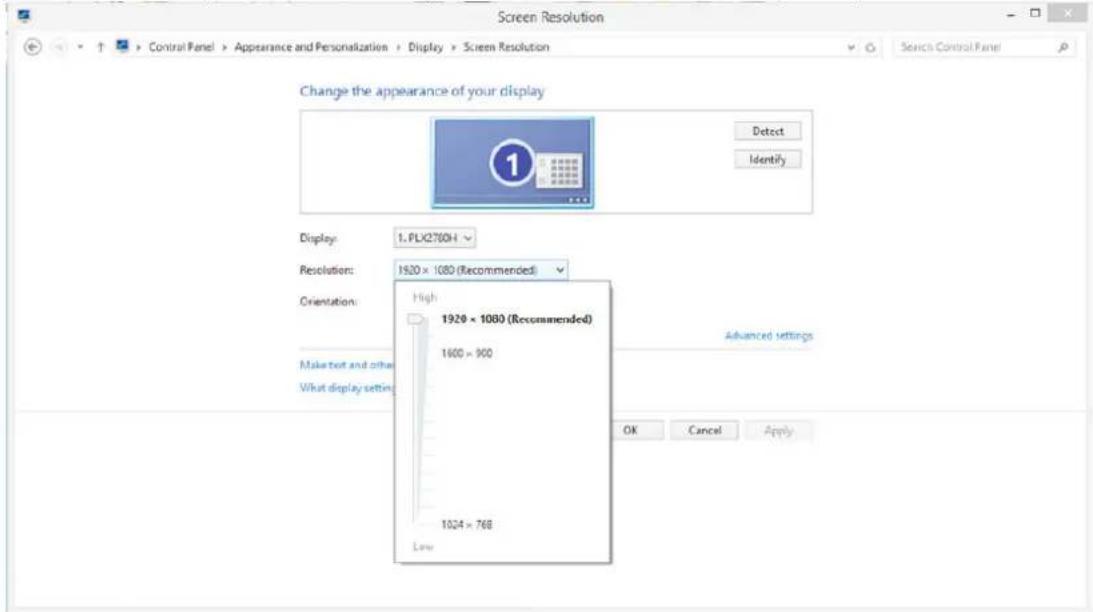Click the Identify button
1093x612 pixels.
click(767, 160)
